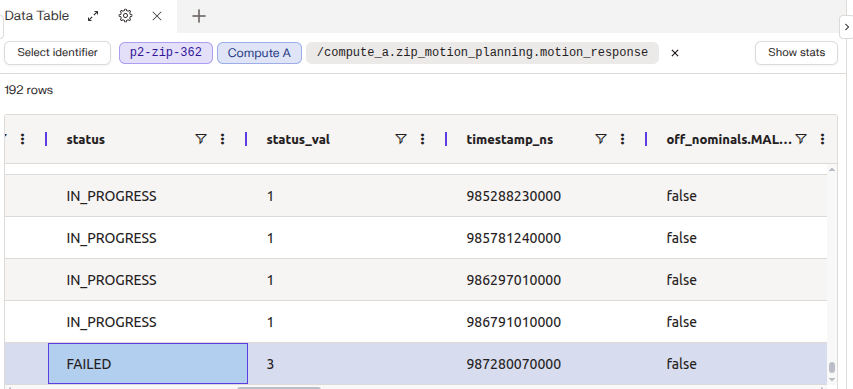
Task: Click scroll-up arrow of table scrollbar
Action: coord(832,169)
